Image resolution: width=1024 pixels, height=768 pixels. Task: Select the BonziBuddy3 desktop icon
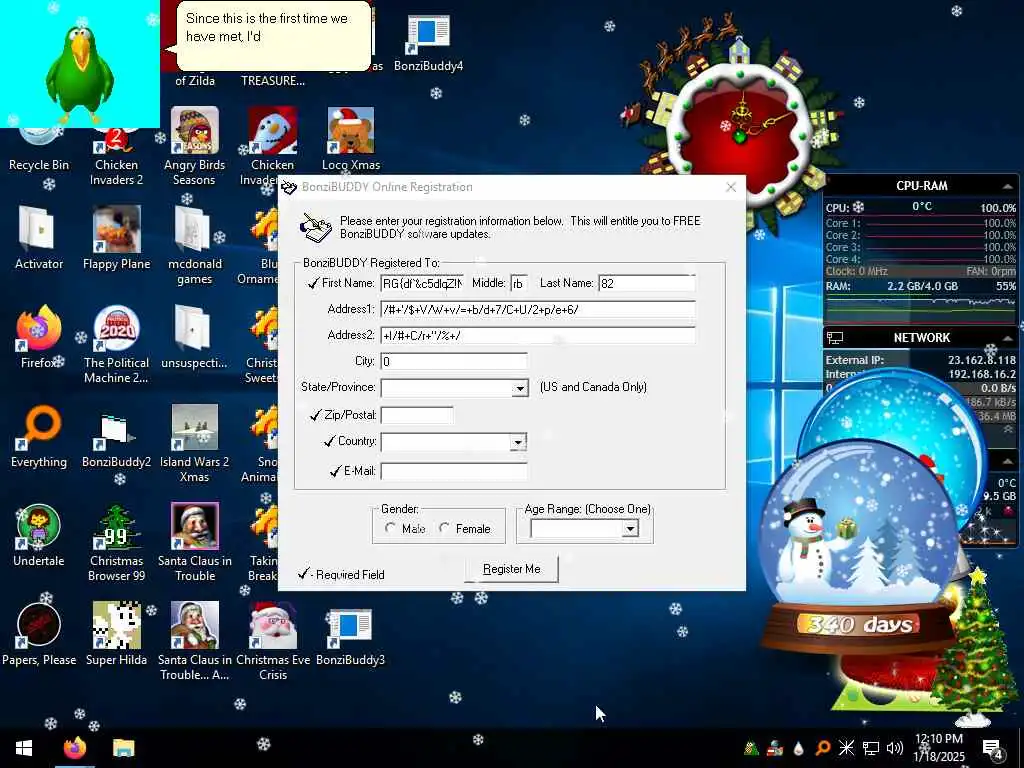click(351, 637)
